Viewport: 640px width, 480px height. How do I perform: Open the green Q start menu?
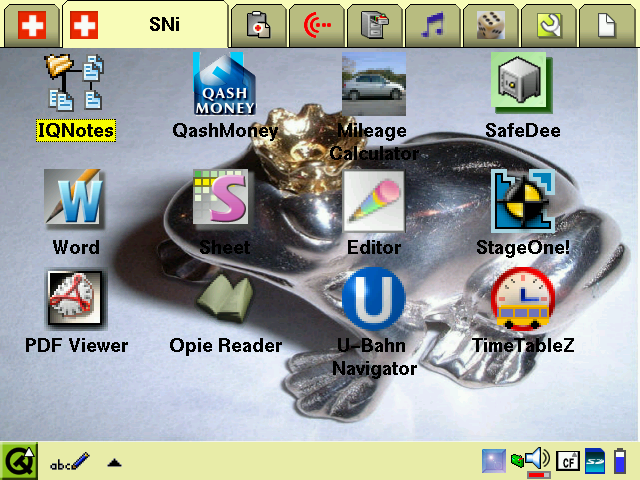pos(19,461)
